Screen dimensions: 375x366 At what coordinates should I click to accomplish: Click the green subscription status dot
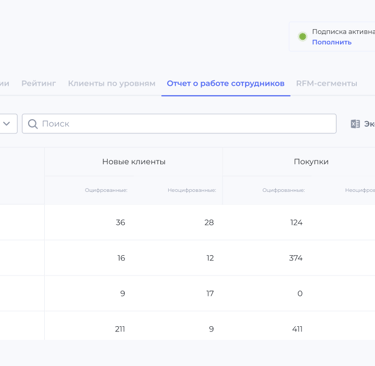[x=302, y=37]
